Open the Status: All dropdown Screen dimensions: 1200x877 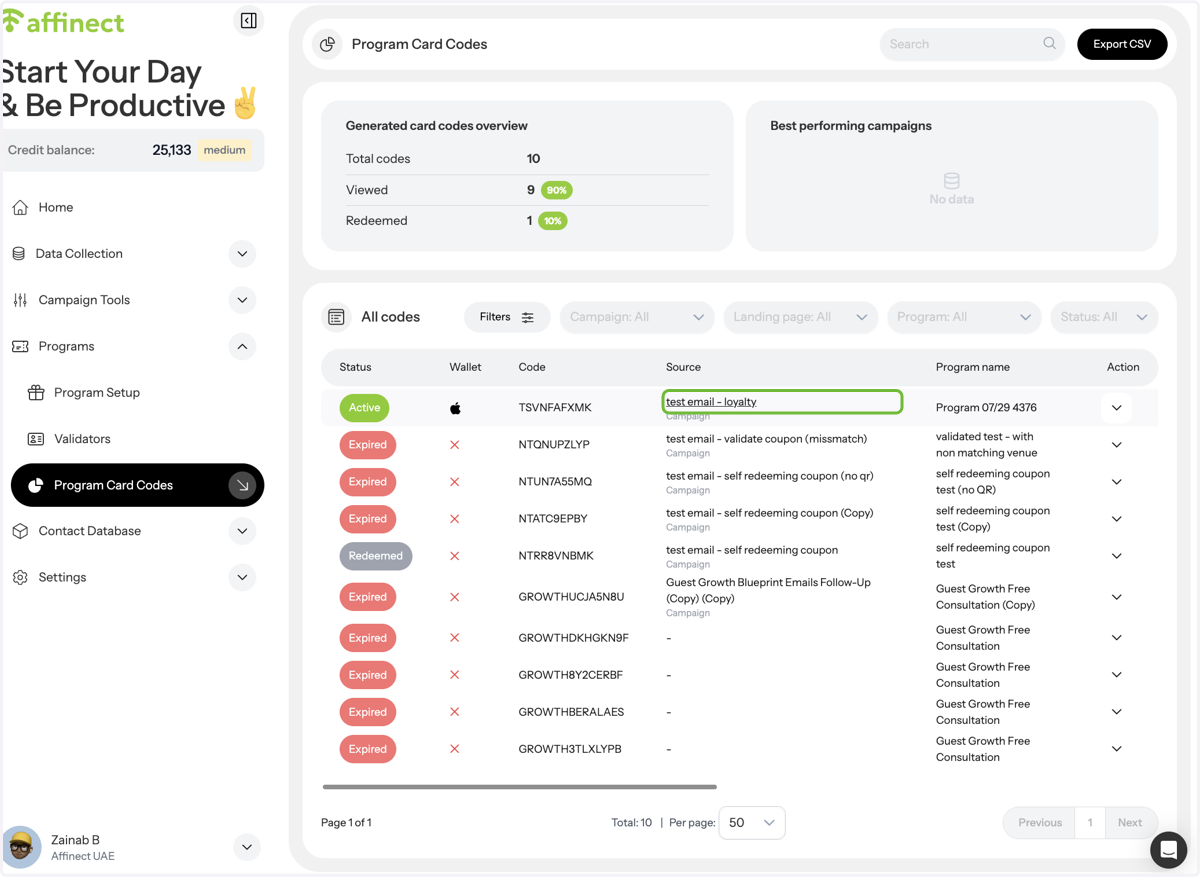pos(1104,317)
